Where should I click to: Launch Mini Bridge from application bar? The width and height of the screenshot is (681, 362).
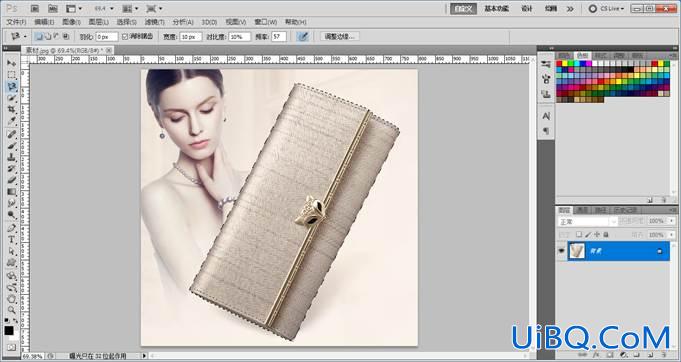(53, 8)
